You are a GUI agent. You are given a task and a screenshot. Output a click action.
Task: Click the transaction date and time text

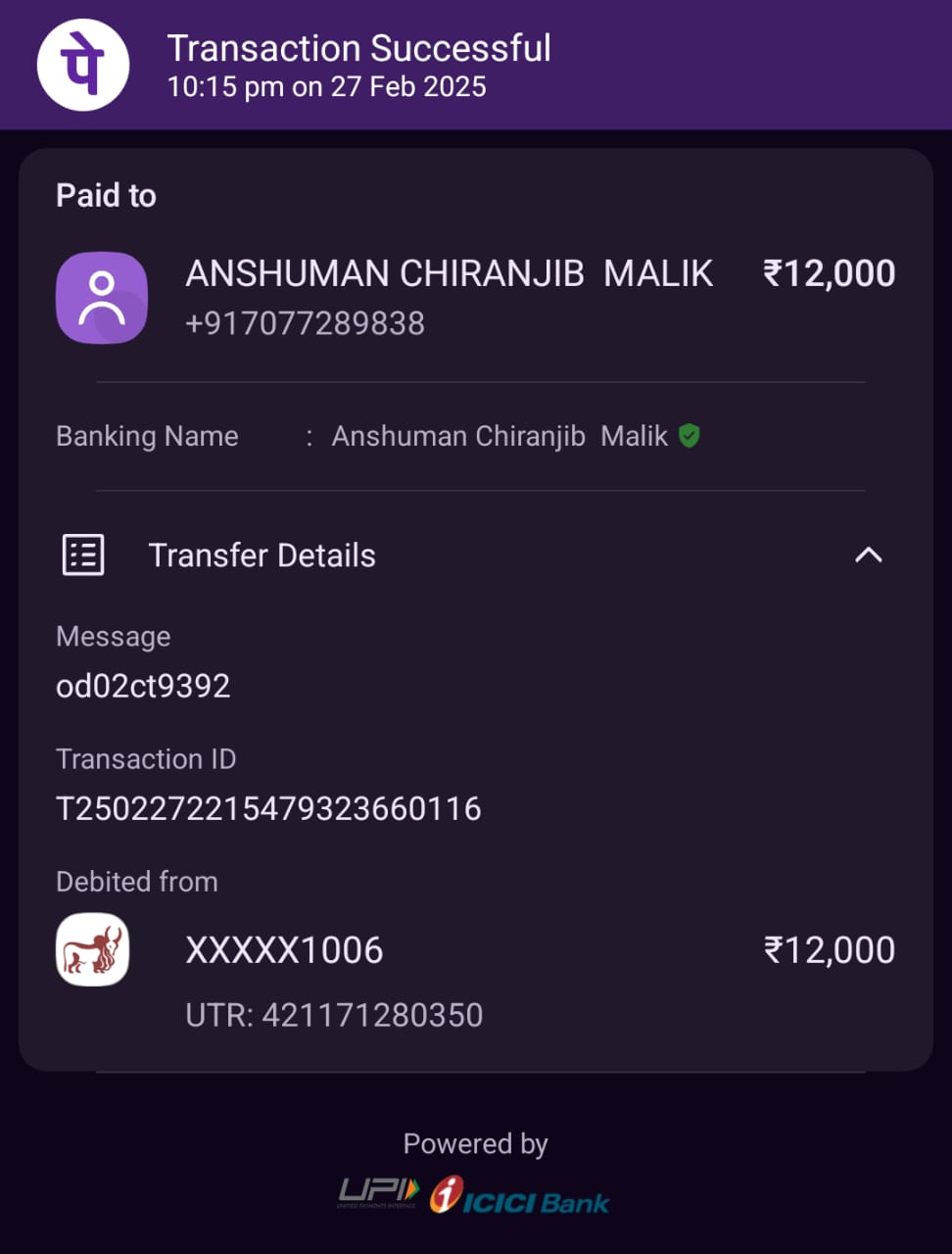326,87
